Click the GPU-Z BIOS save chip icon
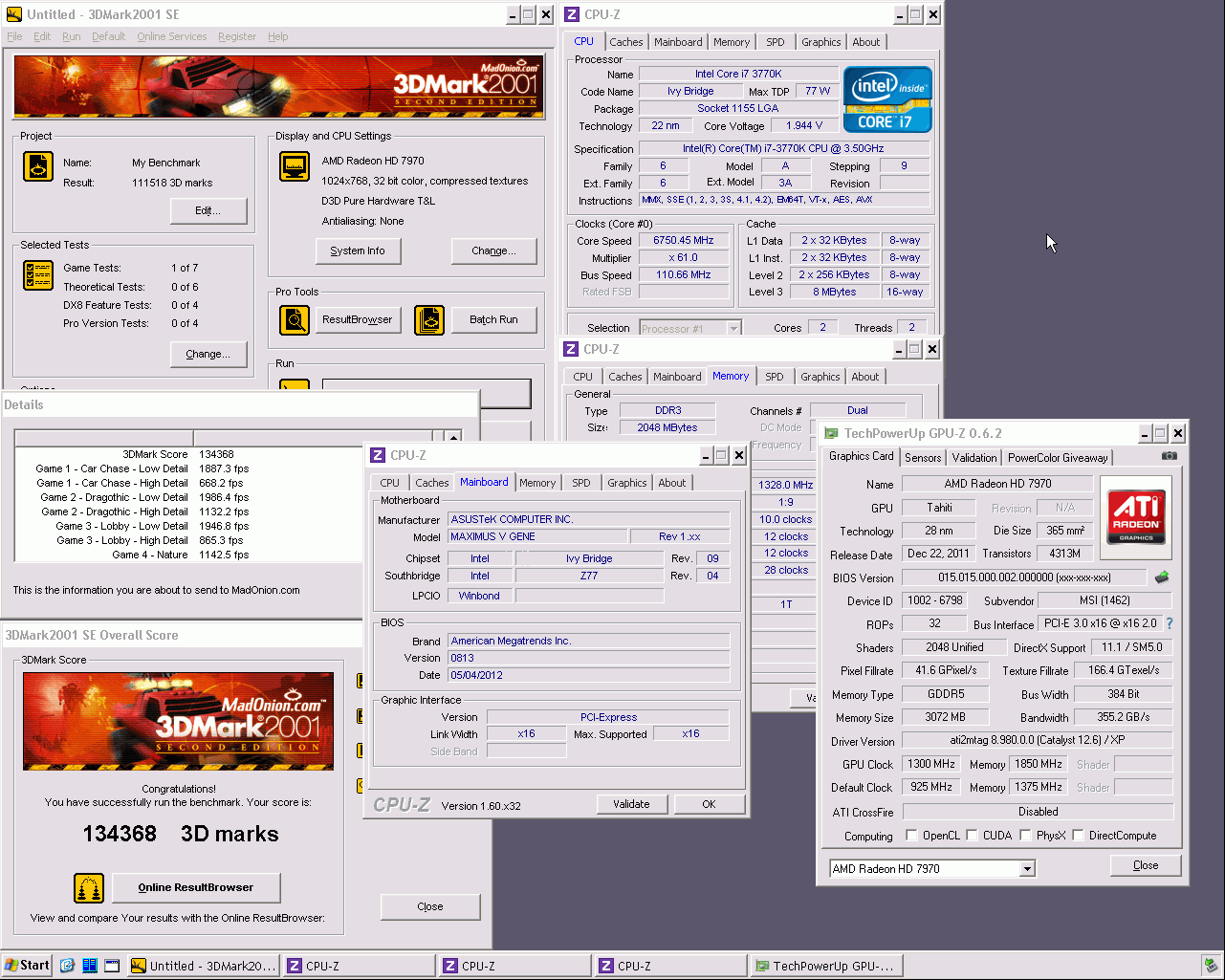 tap(1162, 577)
